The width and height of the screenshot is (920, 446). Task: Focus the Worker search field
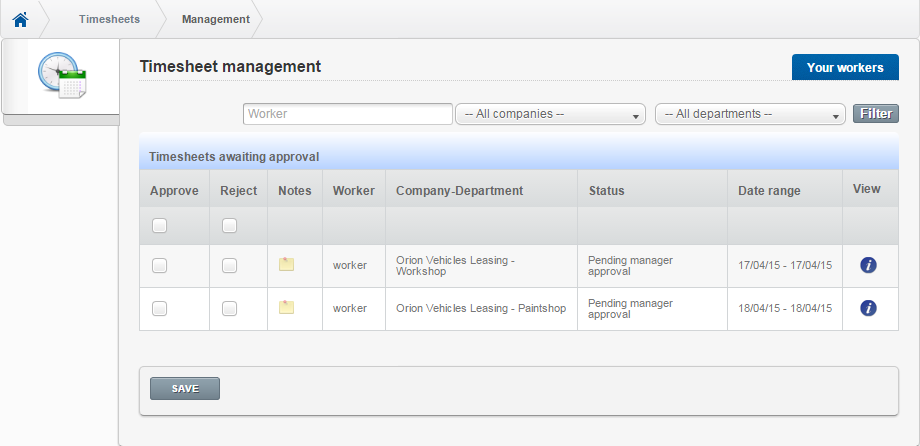(x=348, y=114)
